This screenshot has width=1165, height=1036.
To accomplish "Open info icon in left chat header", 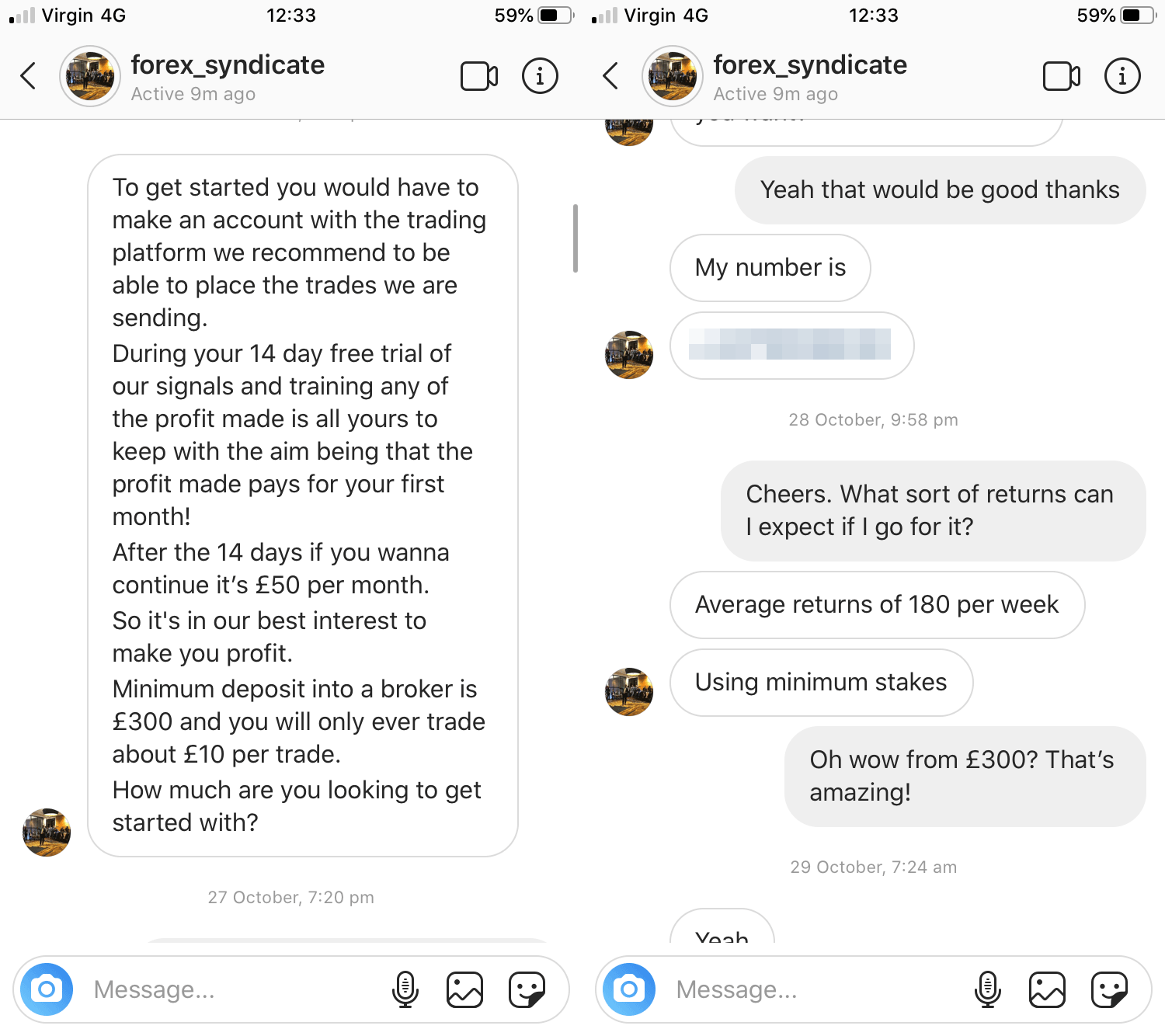I will (x=540, y=76).
